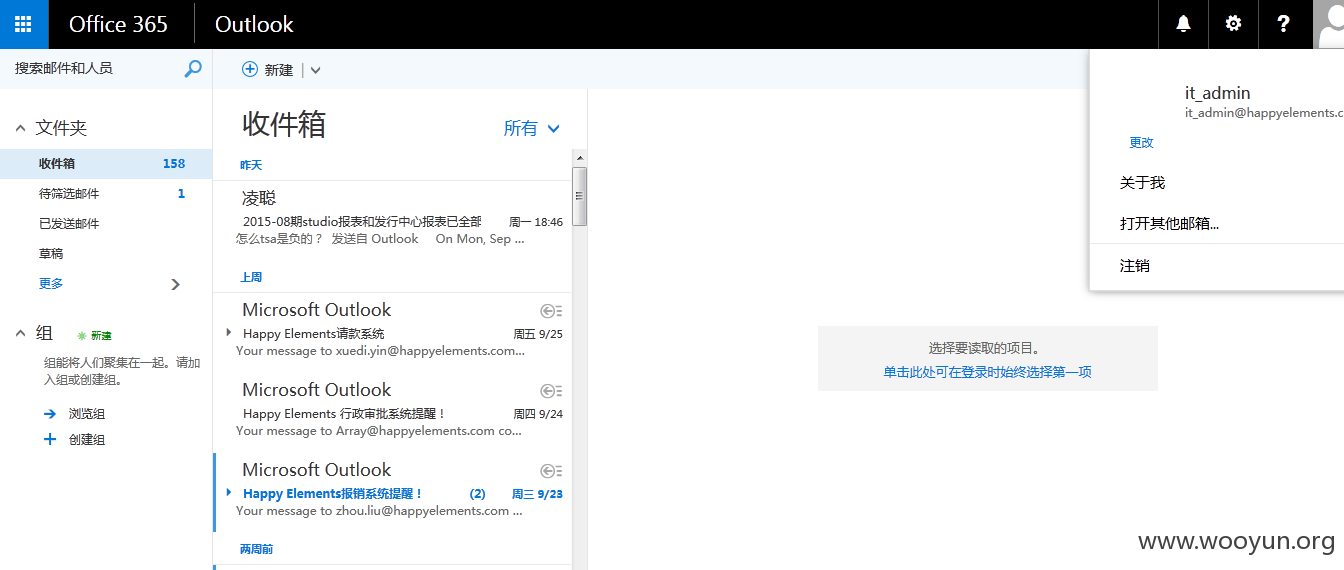
Task: Open the 所有 filter dropdown
Action: [x=532, y=128]
